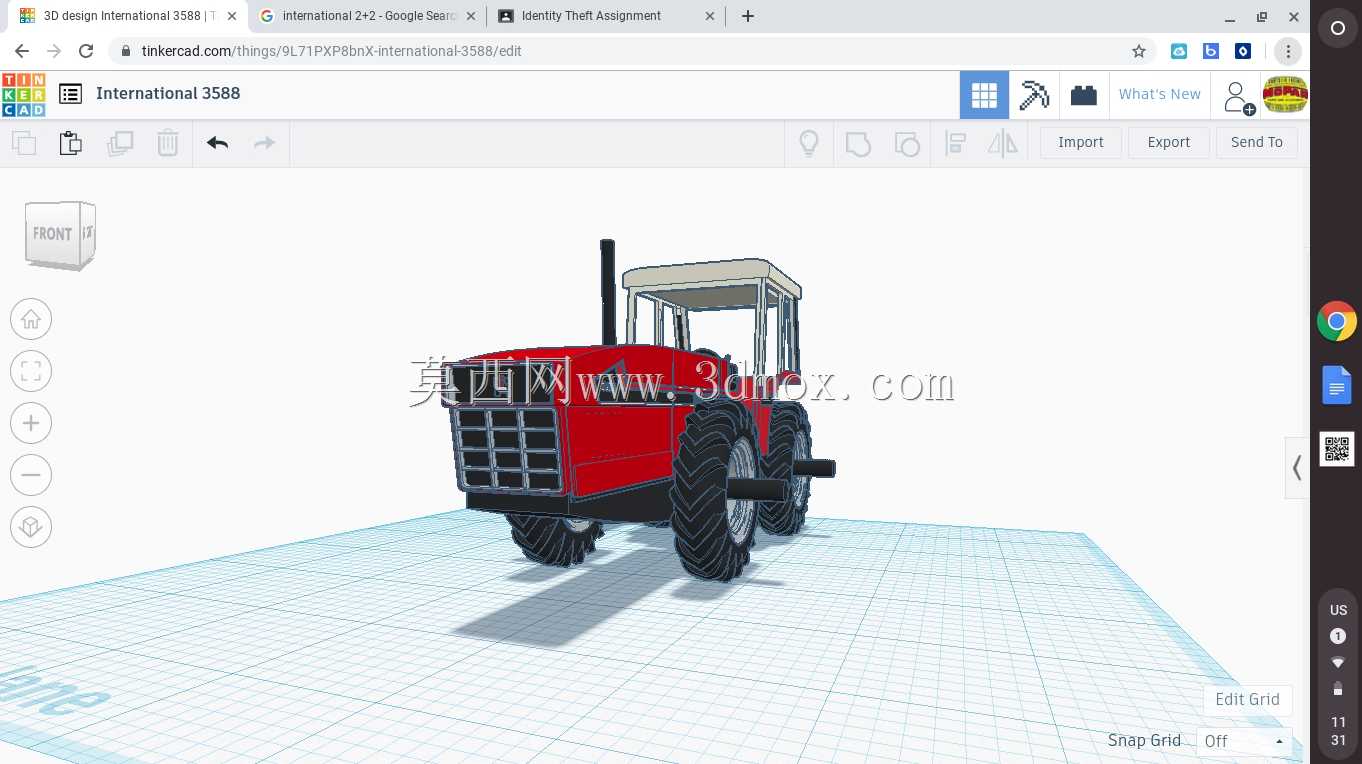
Task: Open the Bricks mode icon
Action: pyautogui.click(x=1084, y=95)
